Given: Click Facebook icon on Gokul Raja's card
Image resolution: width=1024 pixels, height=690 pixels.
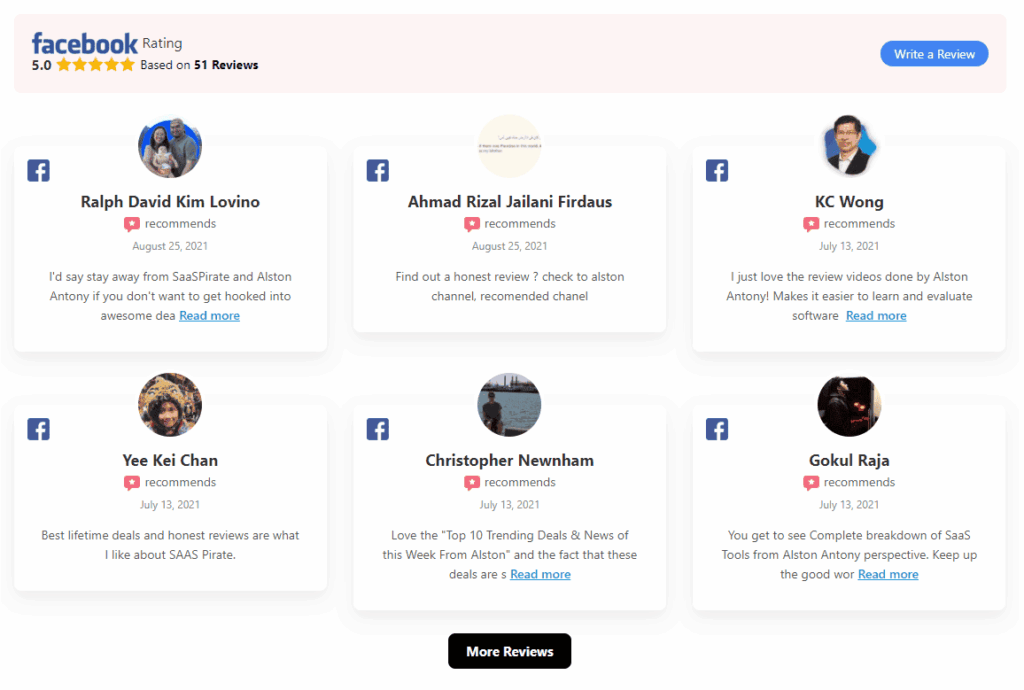Looking at the screenshot, I should [x=717, y=429].
